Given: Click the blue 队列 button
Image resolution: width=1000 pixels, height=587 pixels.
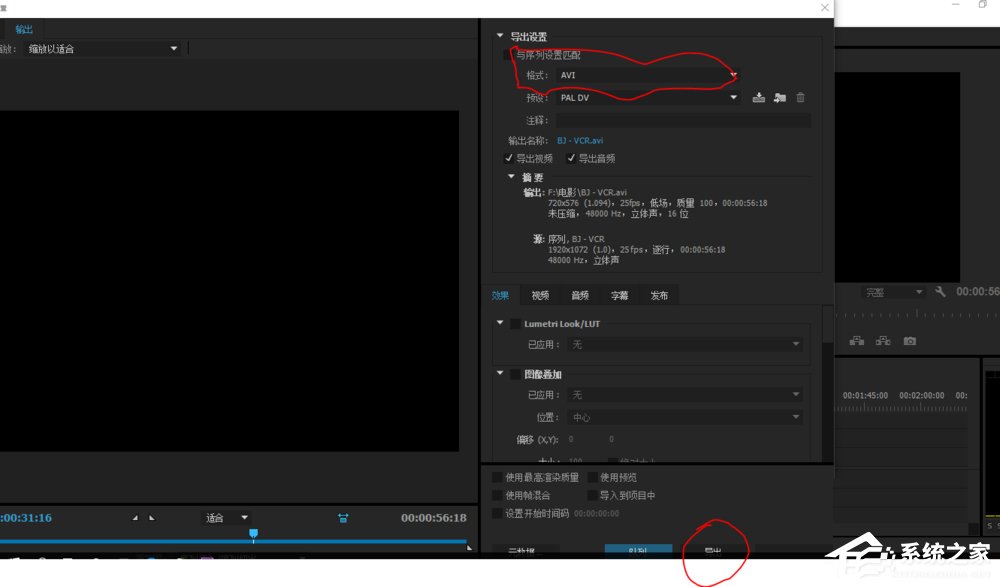Looking at the screenshot, I should 637,549.
